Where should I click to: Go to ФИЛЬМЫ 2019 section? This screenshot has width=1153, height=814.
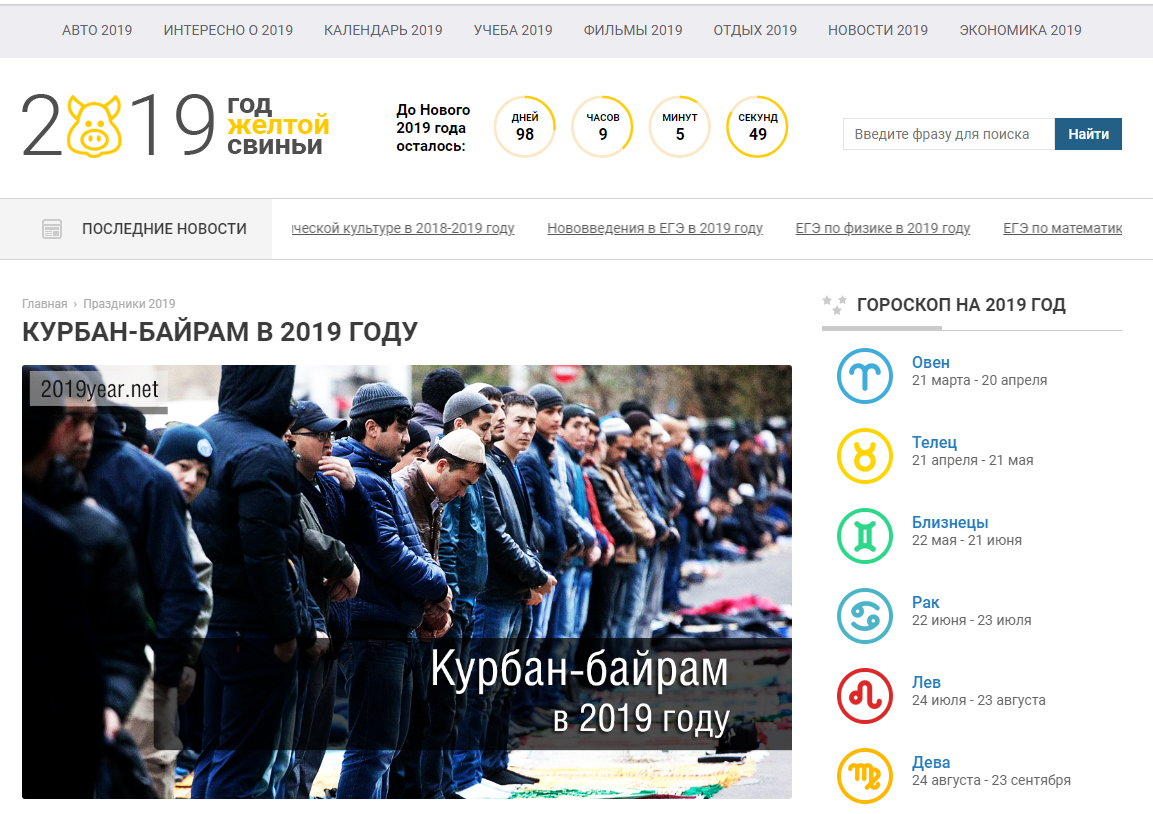click(633, 30)
